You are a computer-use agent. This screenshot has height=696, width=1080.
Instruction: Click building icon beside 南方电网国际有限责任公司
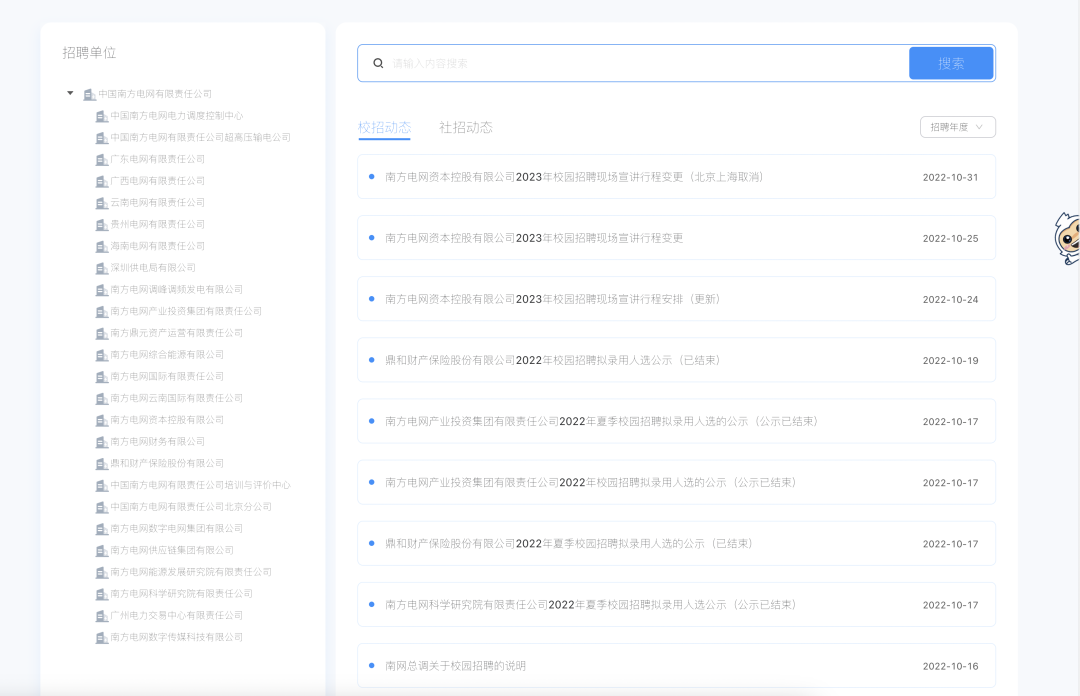[x=102, y=377]
